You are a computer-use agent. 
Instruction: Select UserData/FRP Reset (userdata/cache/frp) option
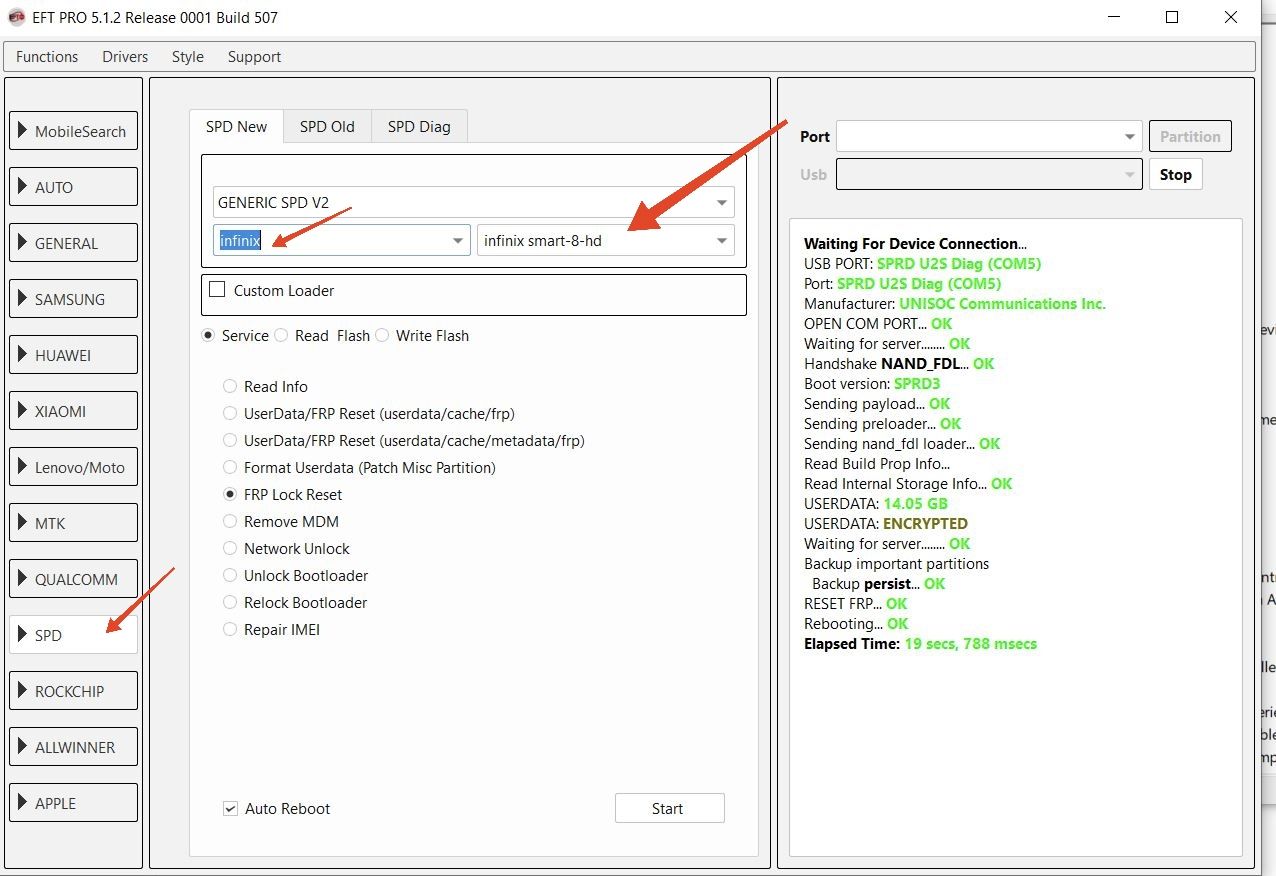[x=230, y=413]
